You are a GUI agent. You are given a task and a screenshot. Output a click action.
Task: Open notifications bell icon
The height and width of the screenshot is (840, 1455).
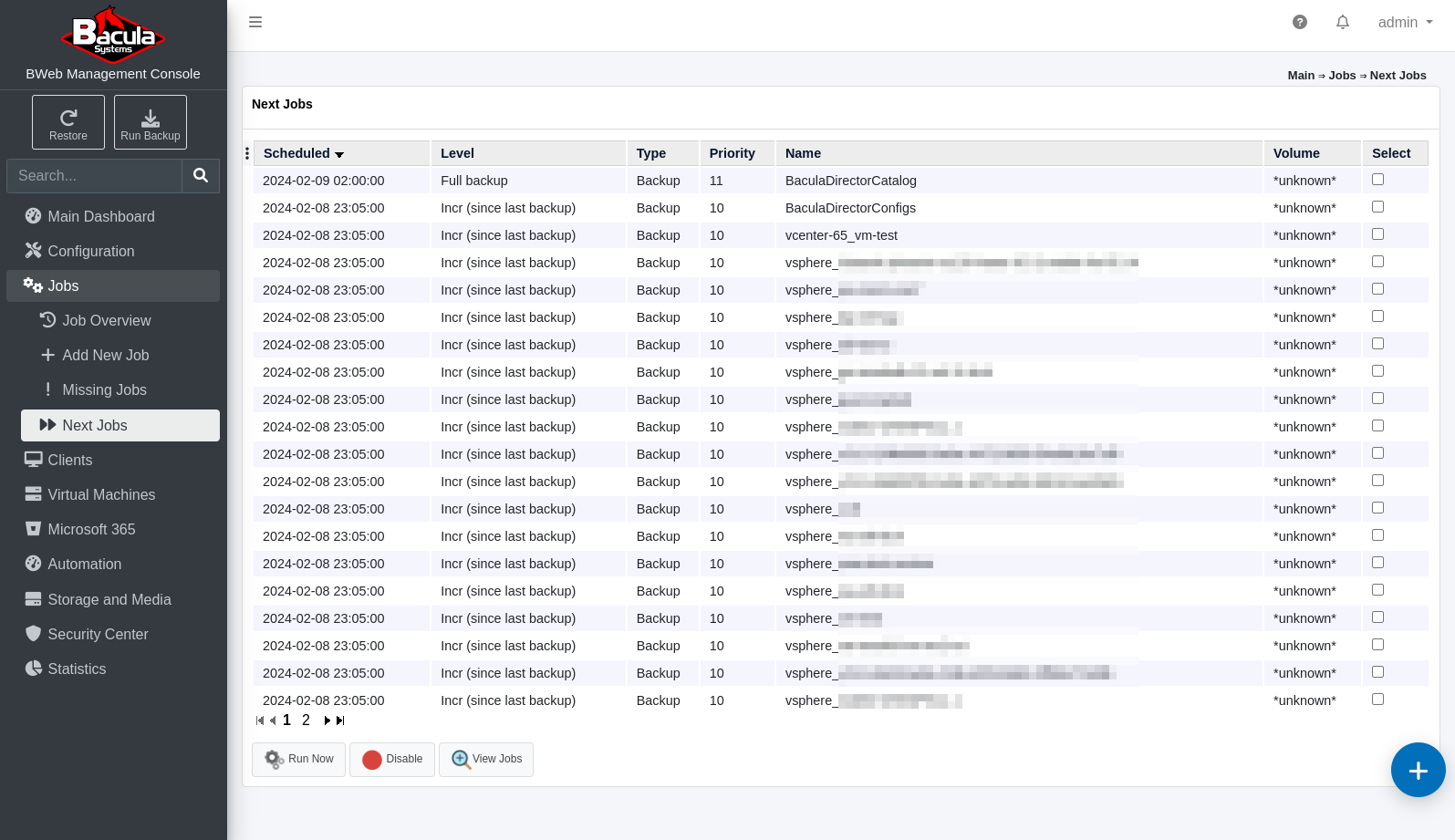pos(1343,22)
